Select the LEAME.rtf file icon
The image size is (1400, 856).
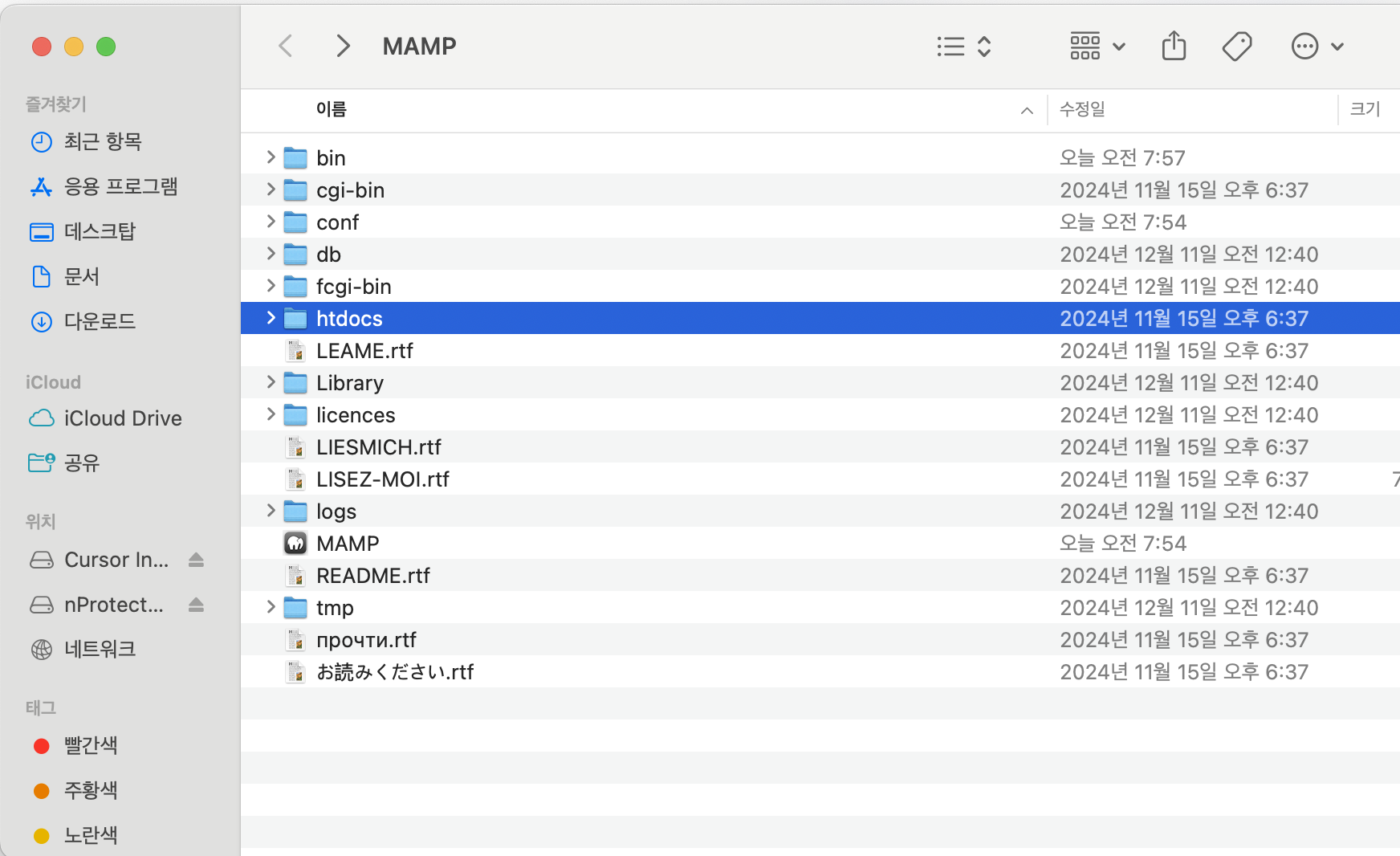(x=295, y=351)
